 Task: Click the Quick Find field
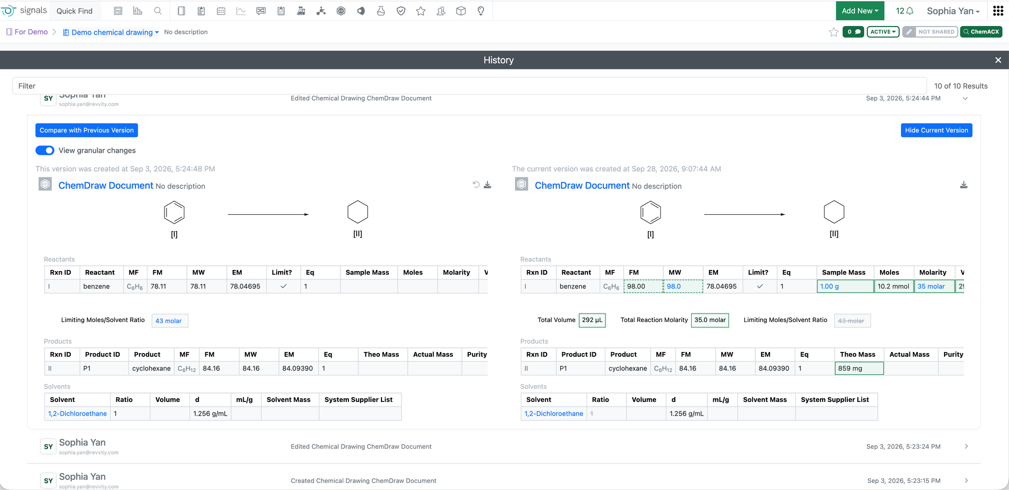coord(75,11)
